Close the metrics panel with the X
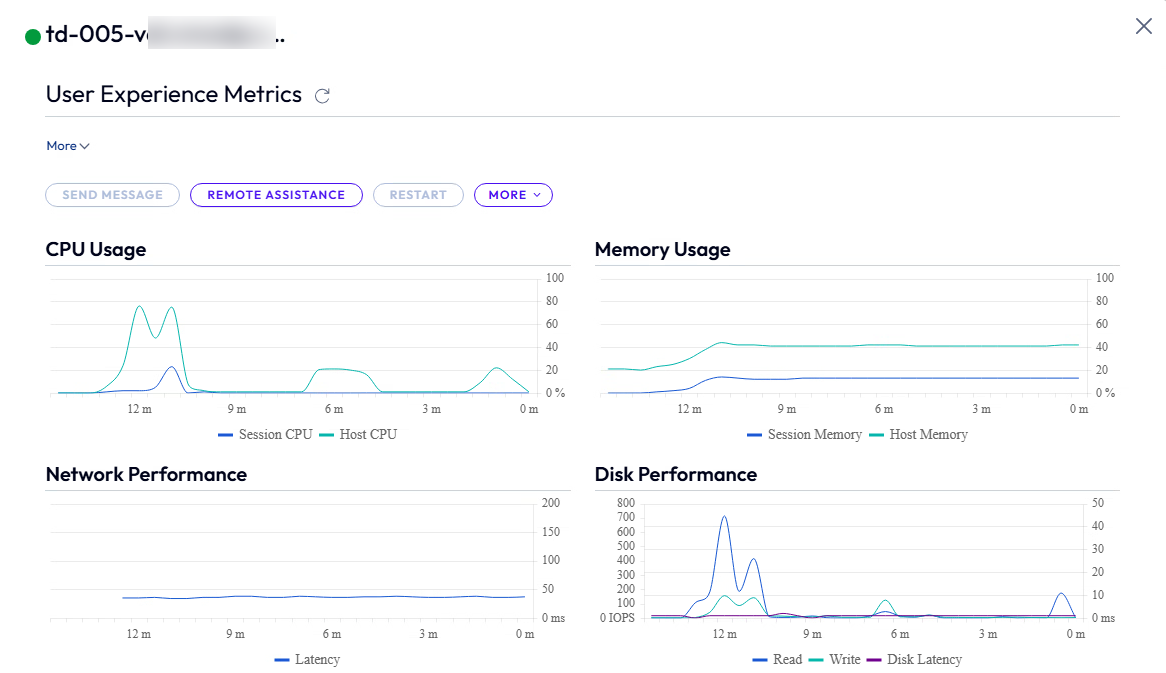This screenshot has width=1166, height=673. coord(1143,26)
